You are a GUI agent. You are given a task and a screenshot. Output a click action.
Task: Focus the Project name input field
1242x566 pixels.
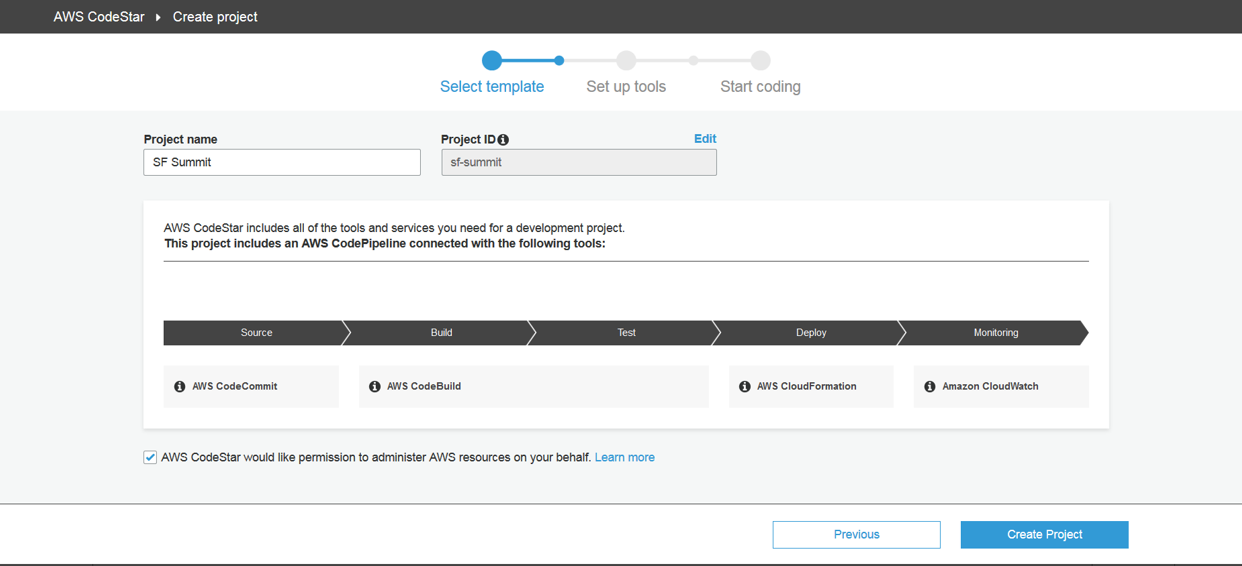pos(282,162)
